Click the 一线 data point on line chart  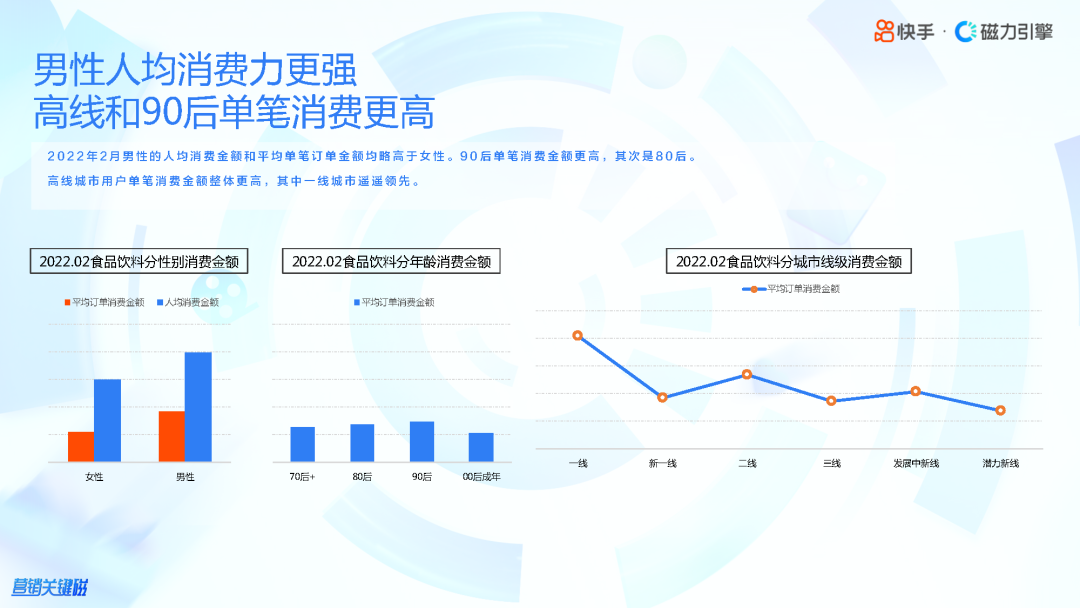tap(578, 335)
